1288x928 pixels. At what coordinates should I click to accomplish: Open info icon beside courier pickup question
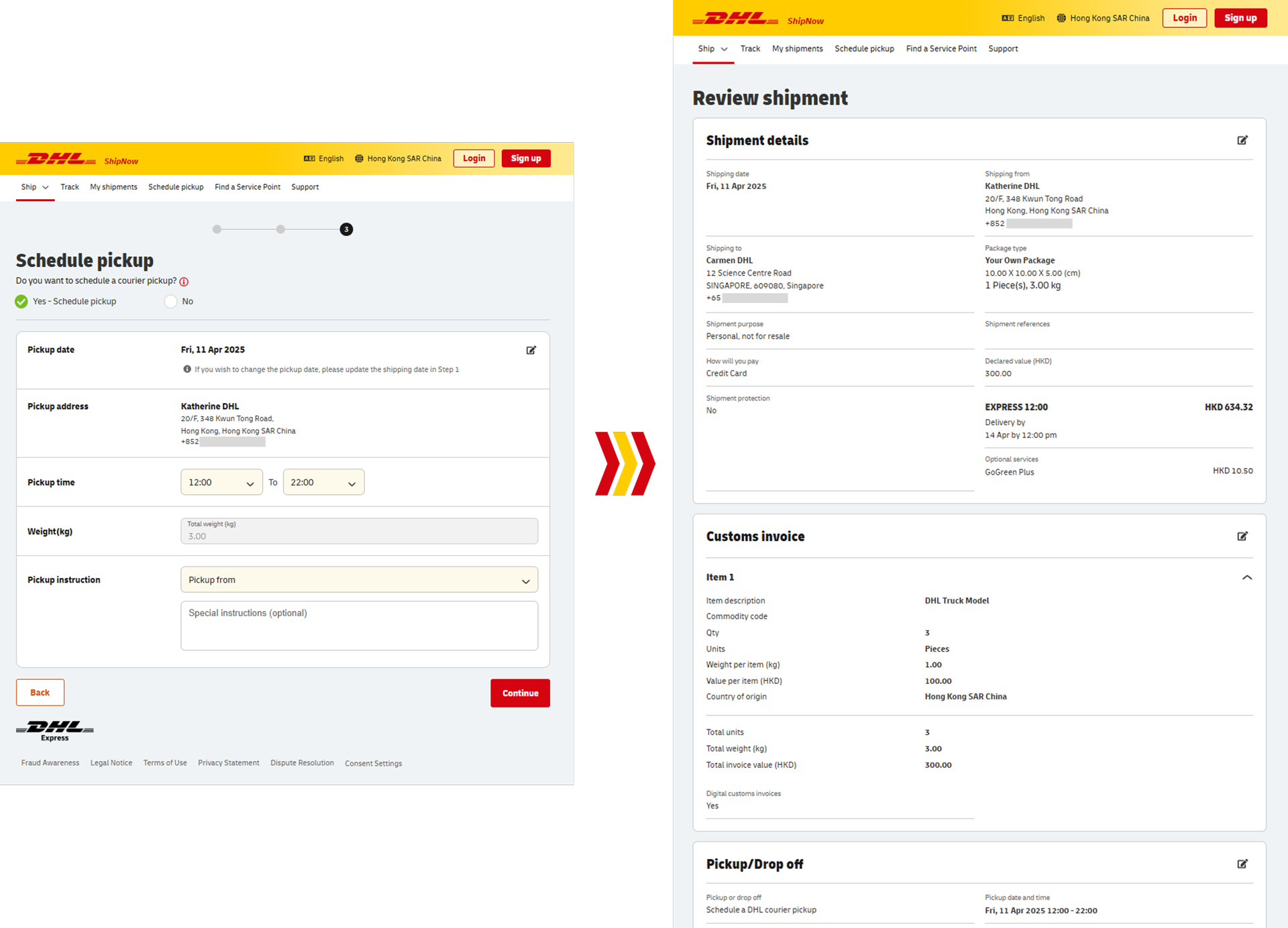pyautogui.click(x=184, y=282)
